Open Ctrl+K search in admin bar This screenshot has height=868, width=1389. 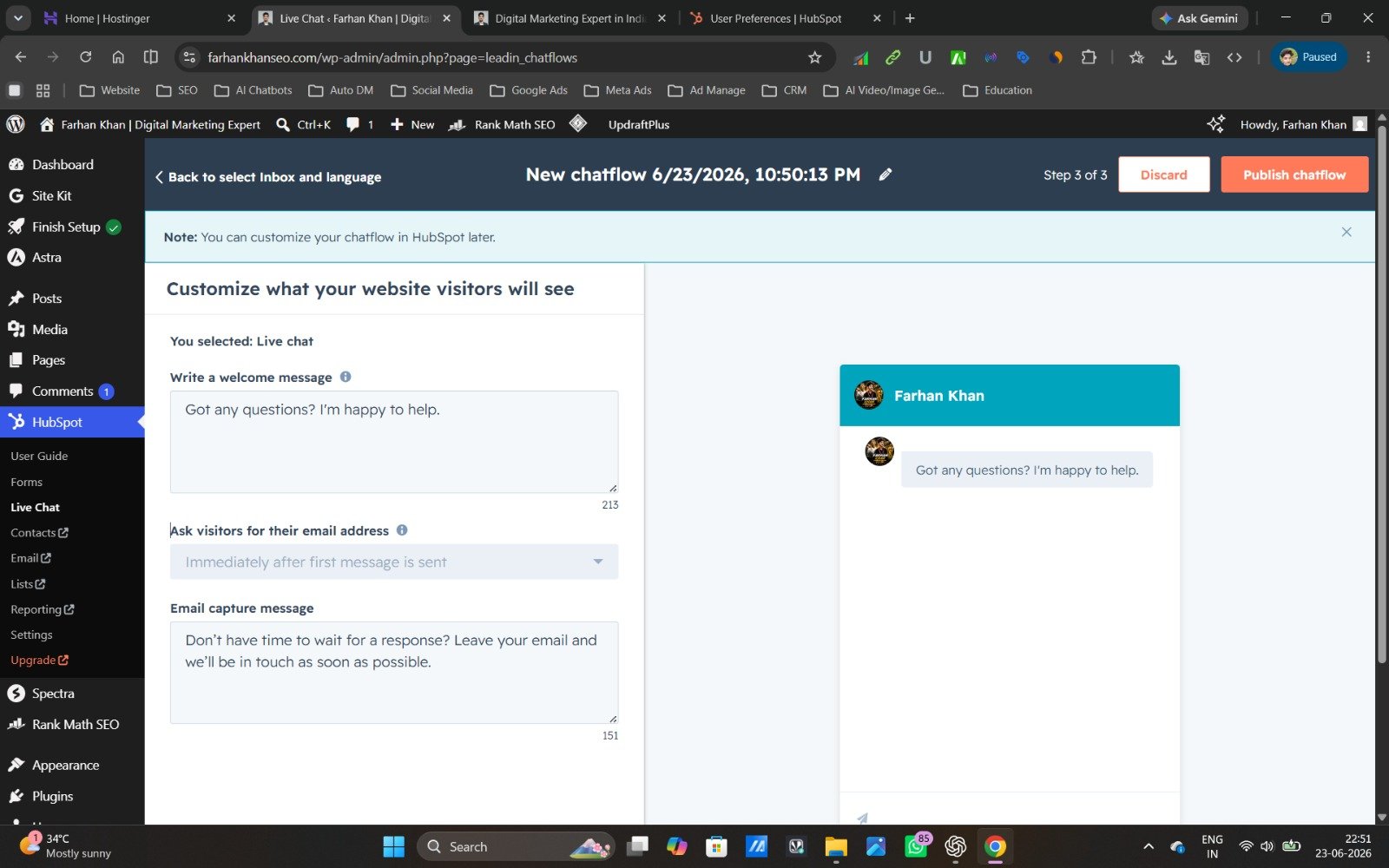pyautogui.click(x=303, y=124)
